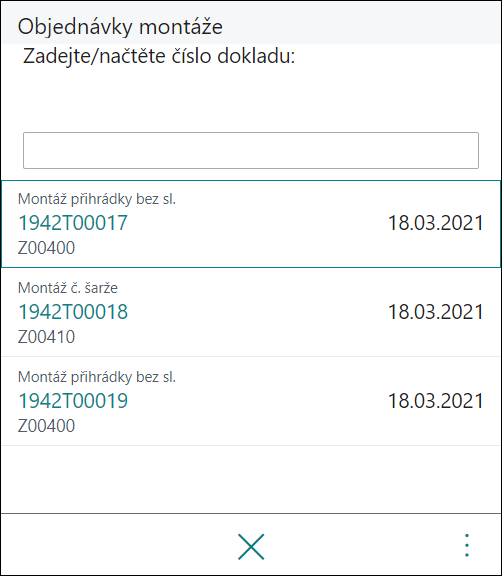Select the highlighted first order row
Screen dimensions: 502x576
[251, 224]
